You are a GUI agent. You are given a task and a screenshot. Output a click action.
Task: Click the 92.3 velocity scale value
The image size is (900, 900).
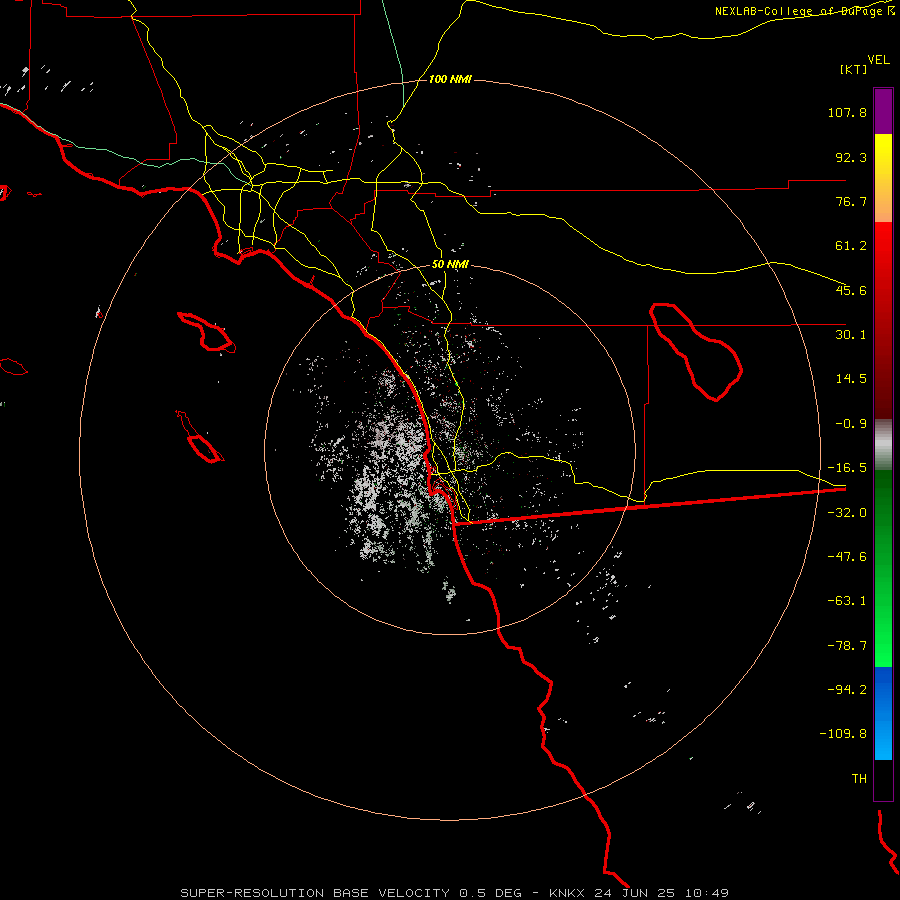pyautogui.click(x=851, y=157)
